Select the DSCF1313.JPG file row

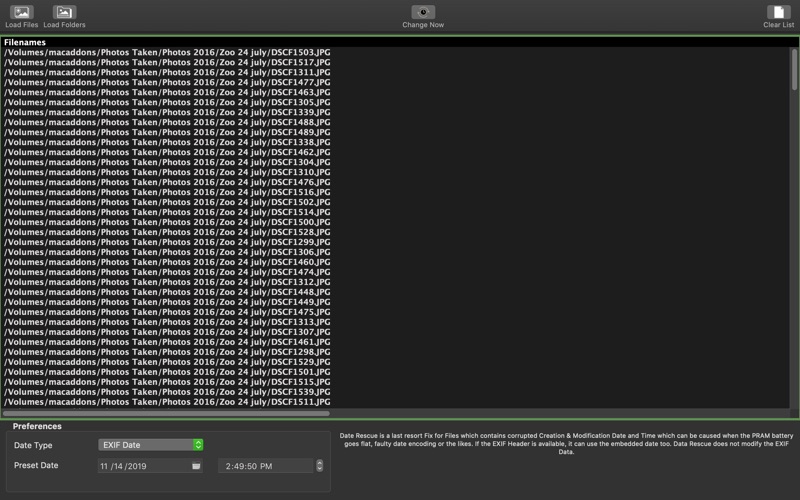pyautogui.click(x=396, y=322)
